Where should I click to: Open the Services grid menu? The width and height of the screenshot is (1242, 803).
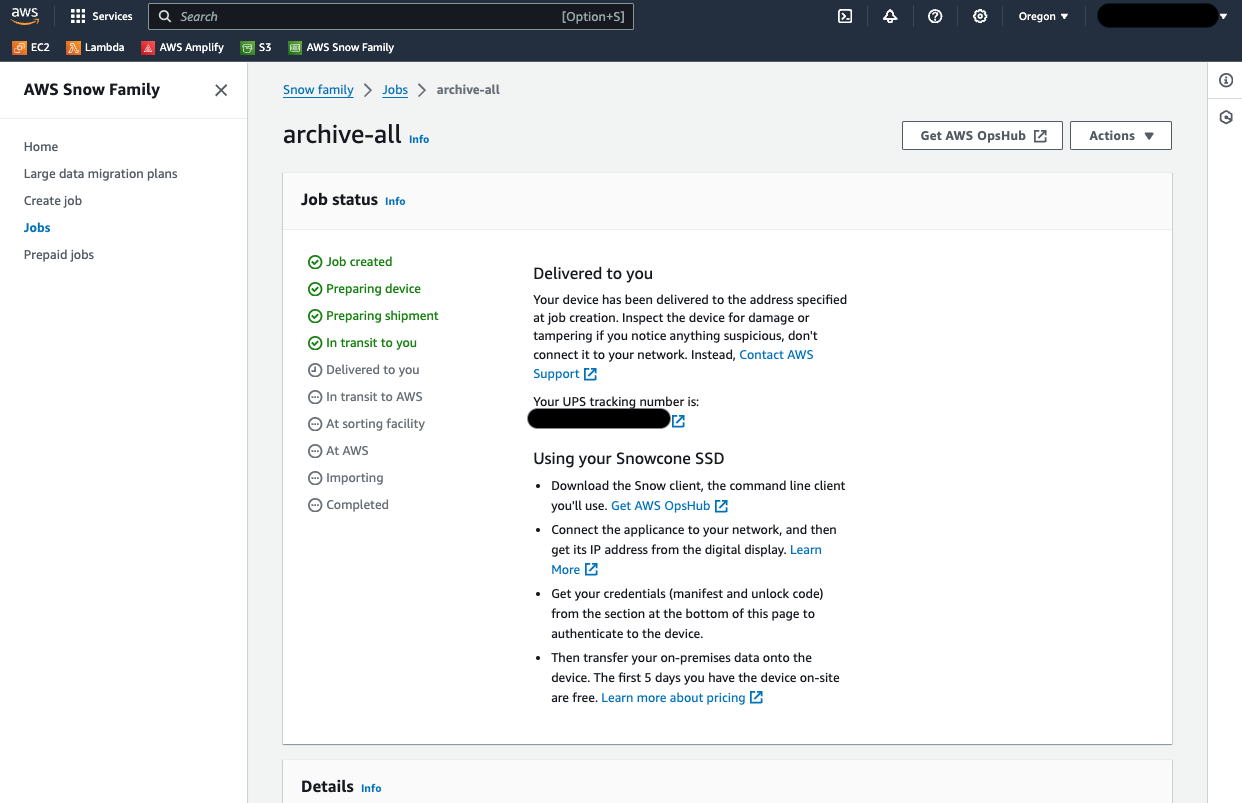101,16
